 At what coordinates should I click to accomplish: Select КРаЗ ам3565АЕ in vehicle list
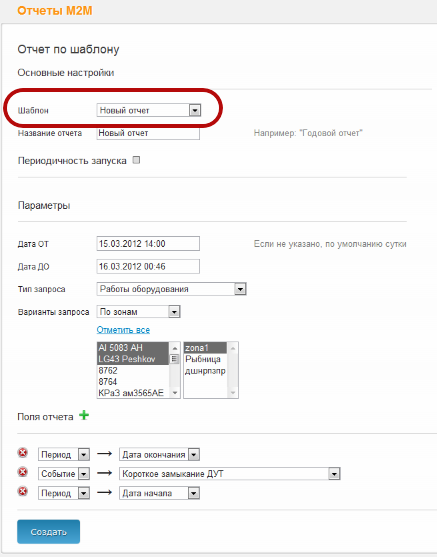pyautogui.click(x=133, y=393)
